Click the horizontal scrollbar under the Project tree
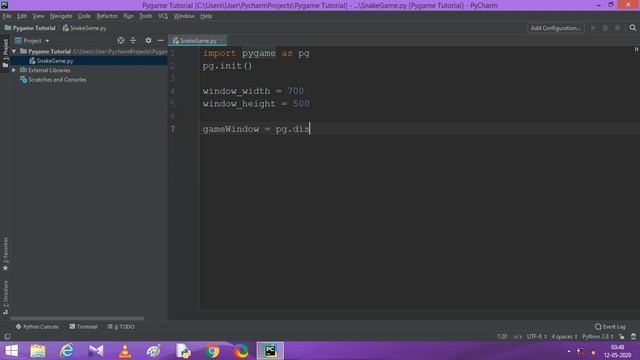 (78, 318)
